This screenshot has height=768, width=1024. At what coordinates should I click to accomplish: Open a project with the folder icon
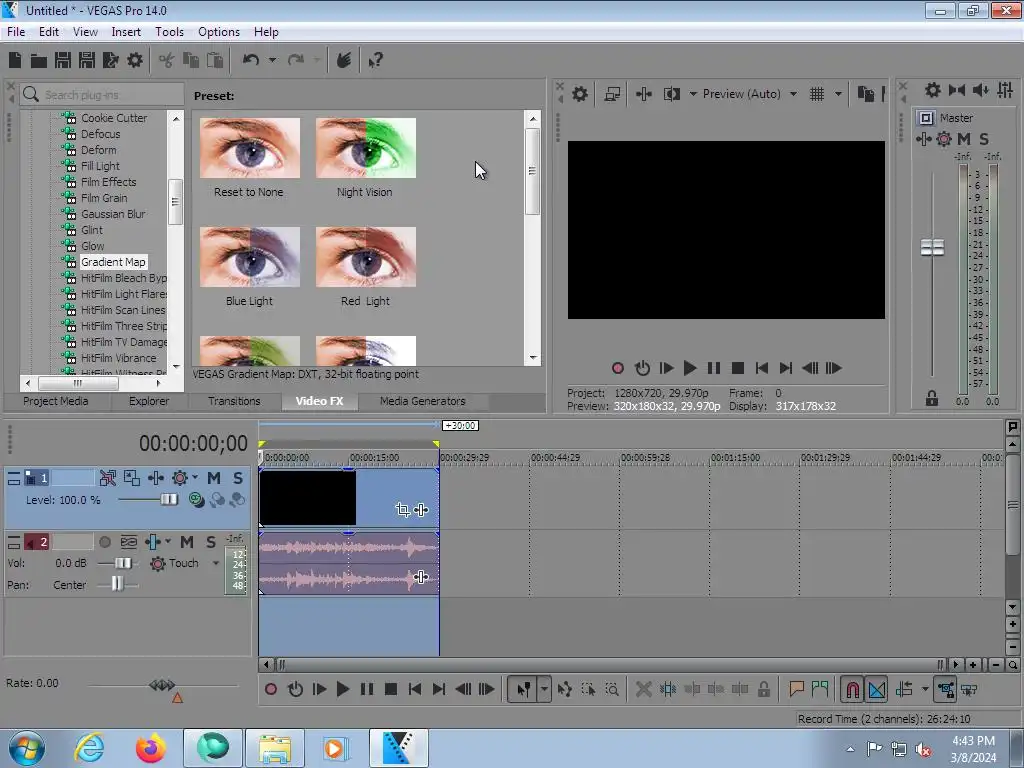tap(39, 61)
